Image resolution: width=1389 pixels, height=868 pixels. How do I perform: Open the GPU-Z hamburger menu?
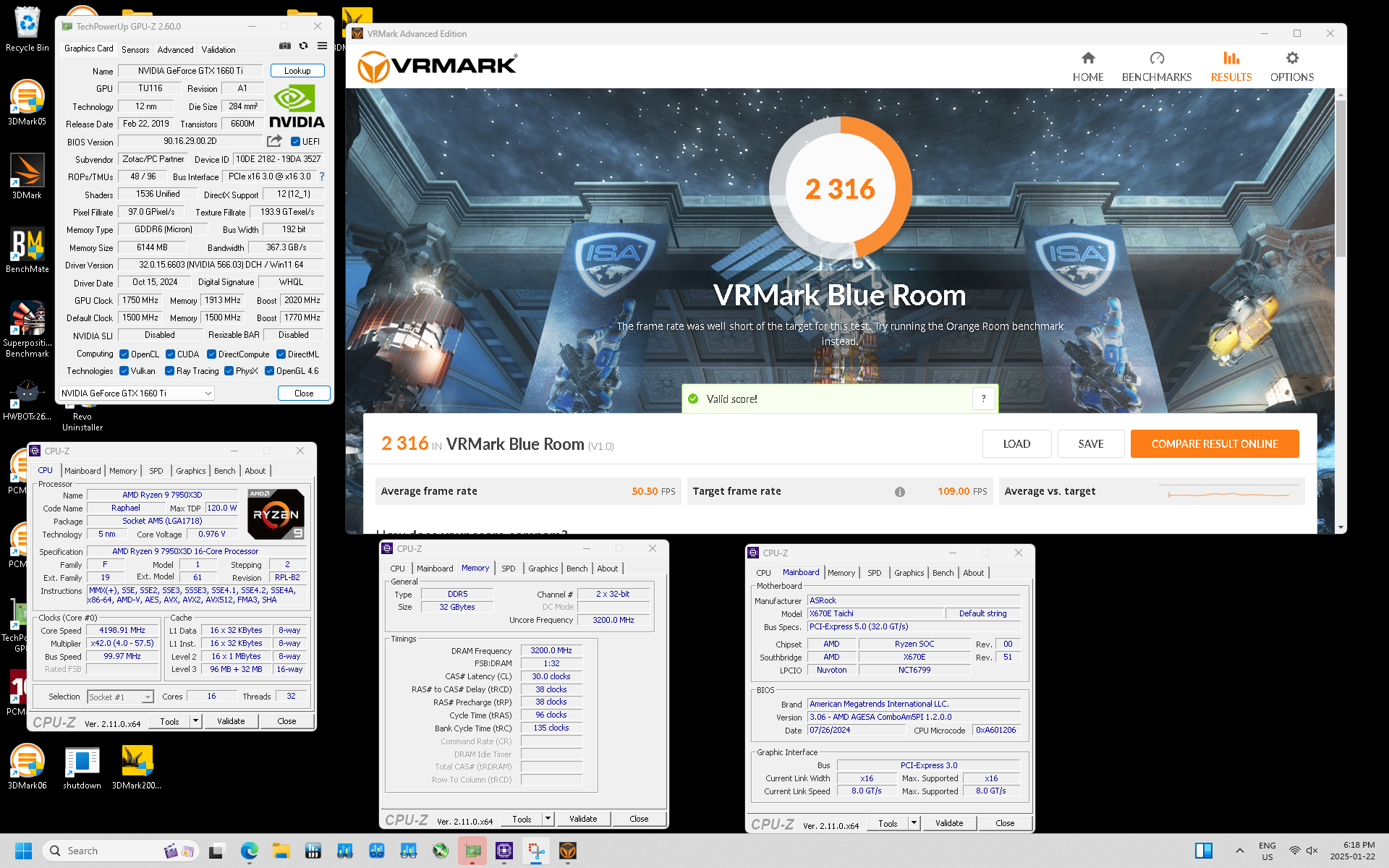coord(322,46)
